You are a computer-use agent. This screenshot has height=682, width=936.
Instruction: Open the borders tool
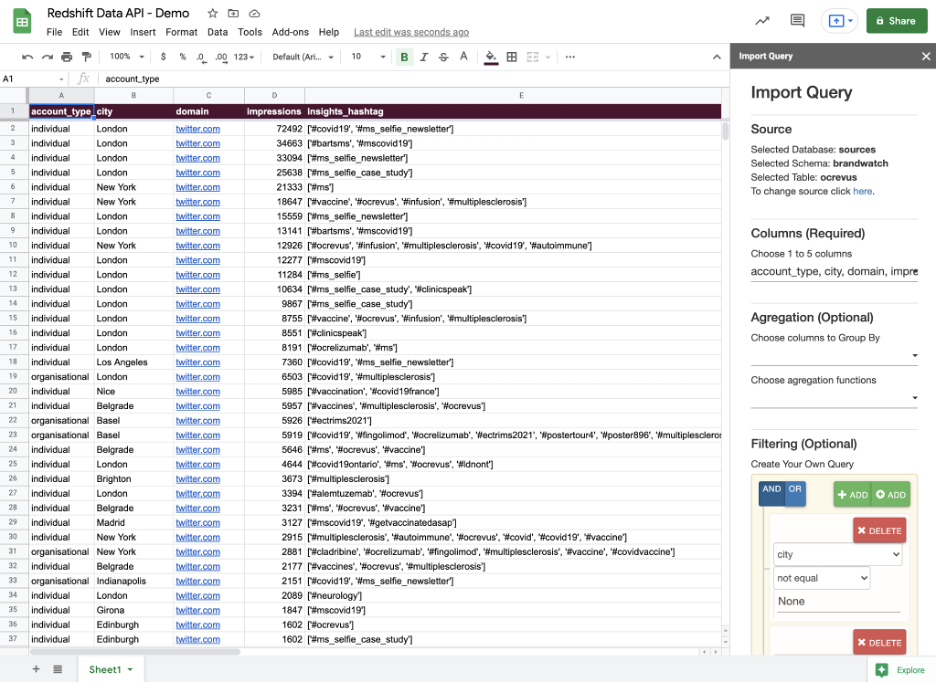(x=512, y=57)
